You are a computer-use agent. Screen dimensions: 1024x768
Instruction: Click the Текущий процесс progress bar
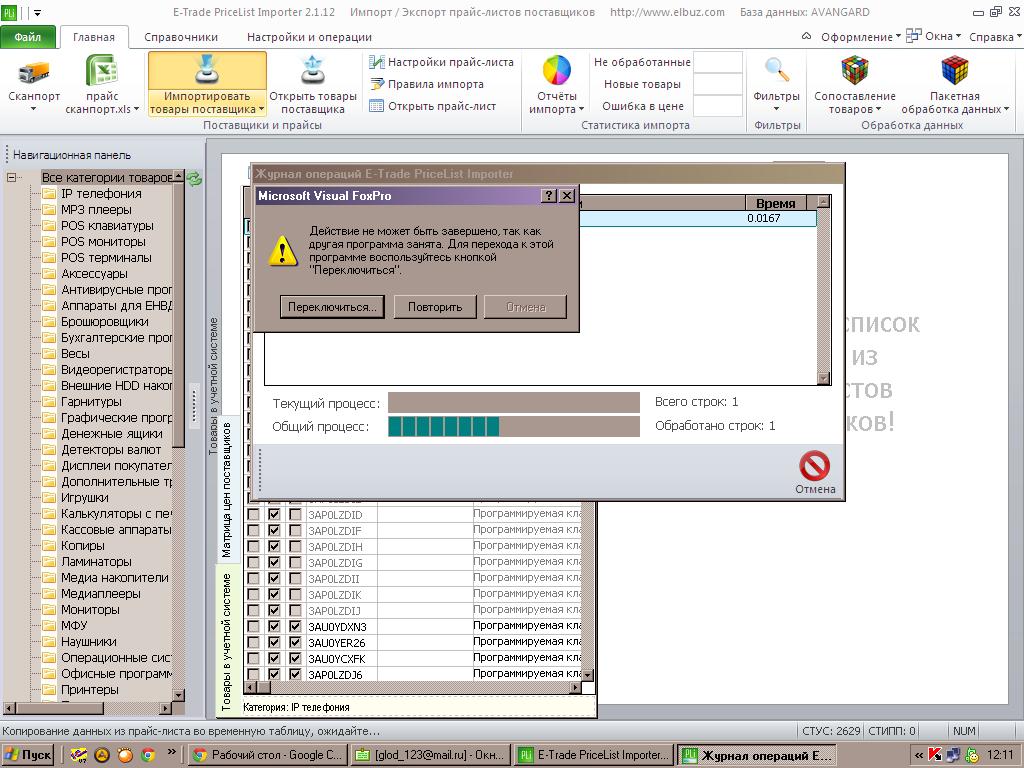[514, 403]
